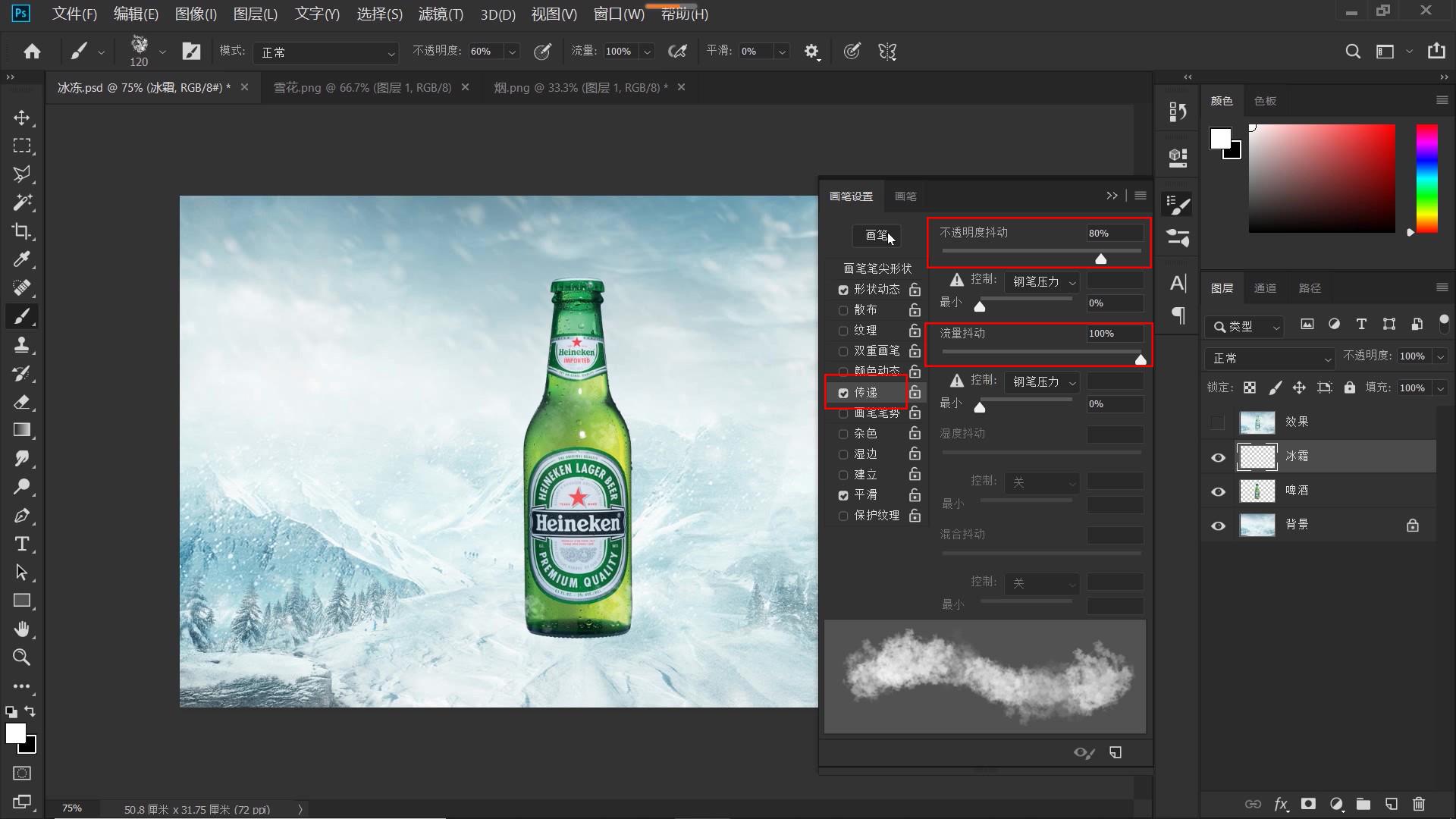Viewport: 1456px width, 819px height.
Task: Select the Eyedropper tool
Action: point(22,259)
